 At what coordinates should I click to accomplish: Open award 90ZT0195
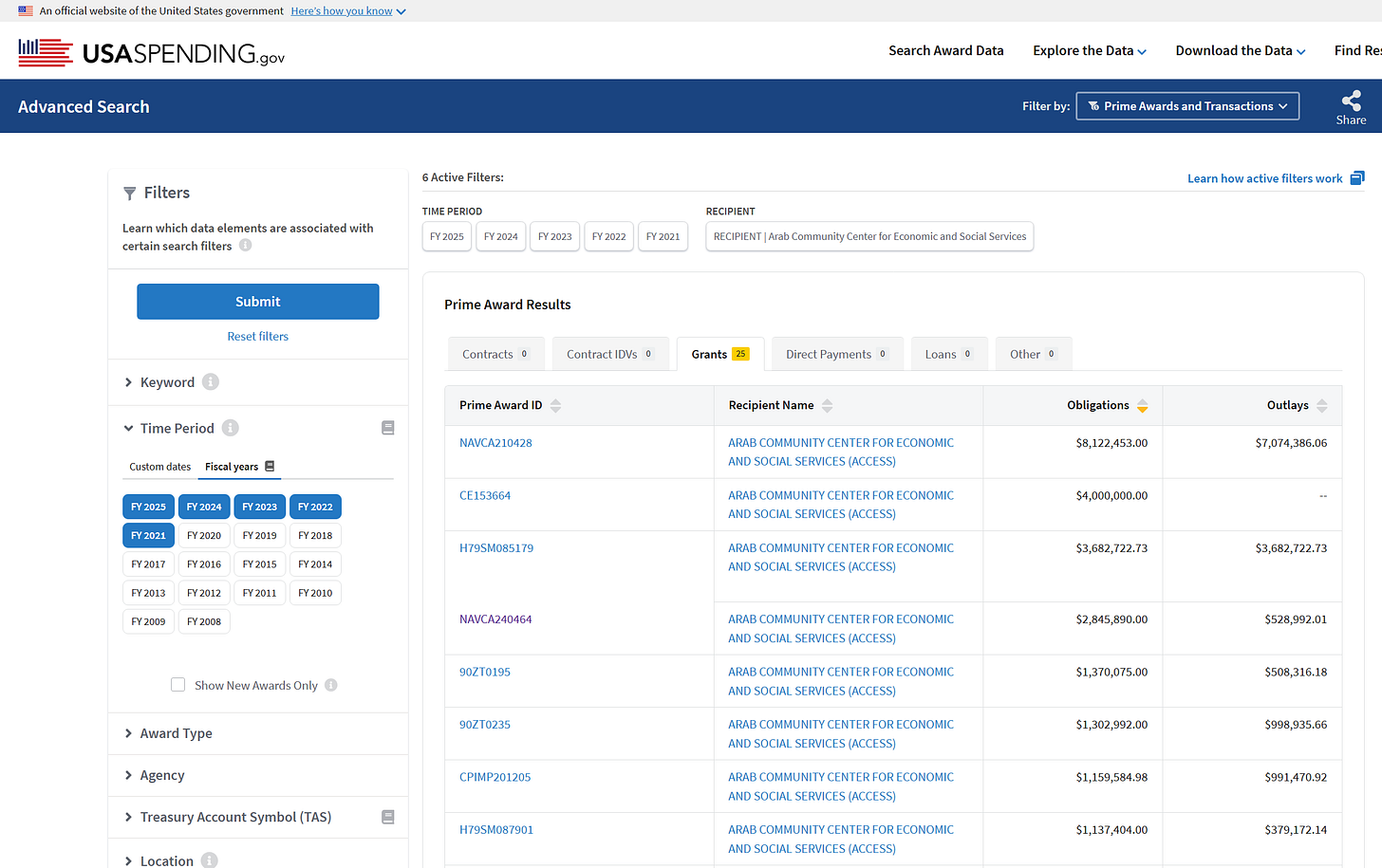(x=485, y=672)
